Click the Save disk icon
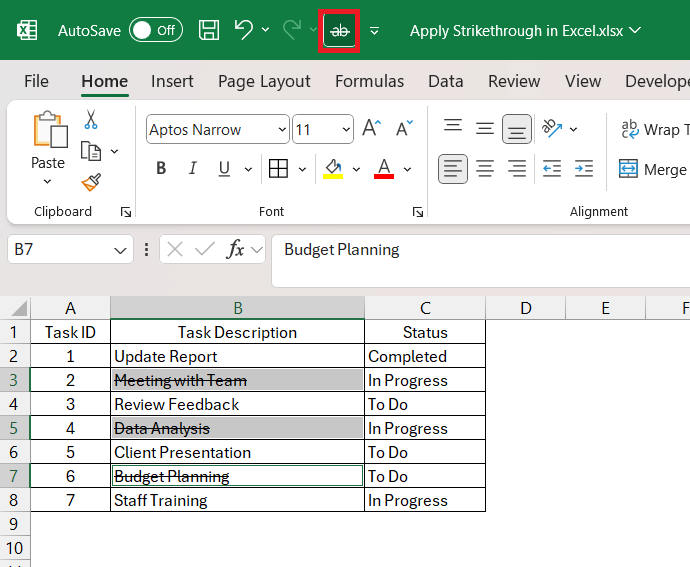This screenshot has width=690, height=567. pyautogui.click(x=209, y=30)
